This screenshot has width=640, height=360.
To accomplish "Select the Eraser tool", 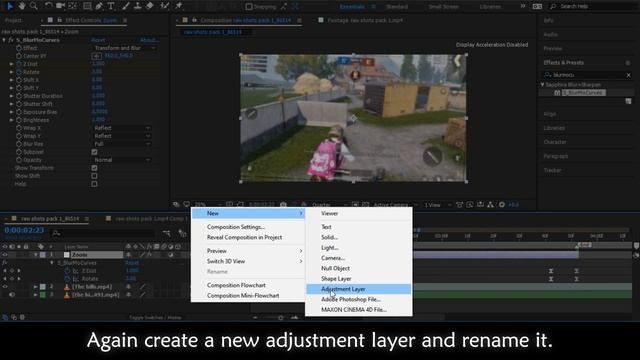I will 149,6.
